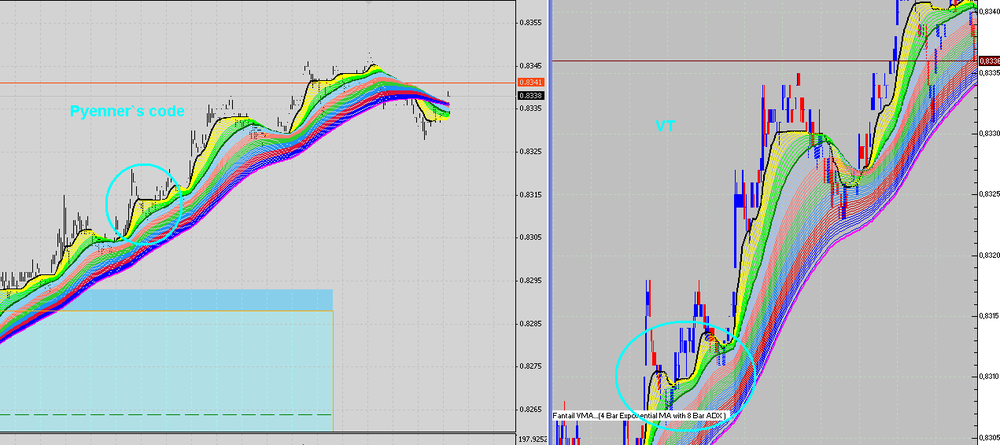Click 0.8295 on left price axis

click(531, 281)
